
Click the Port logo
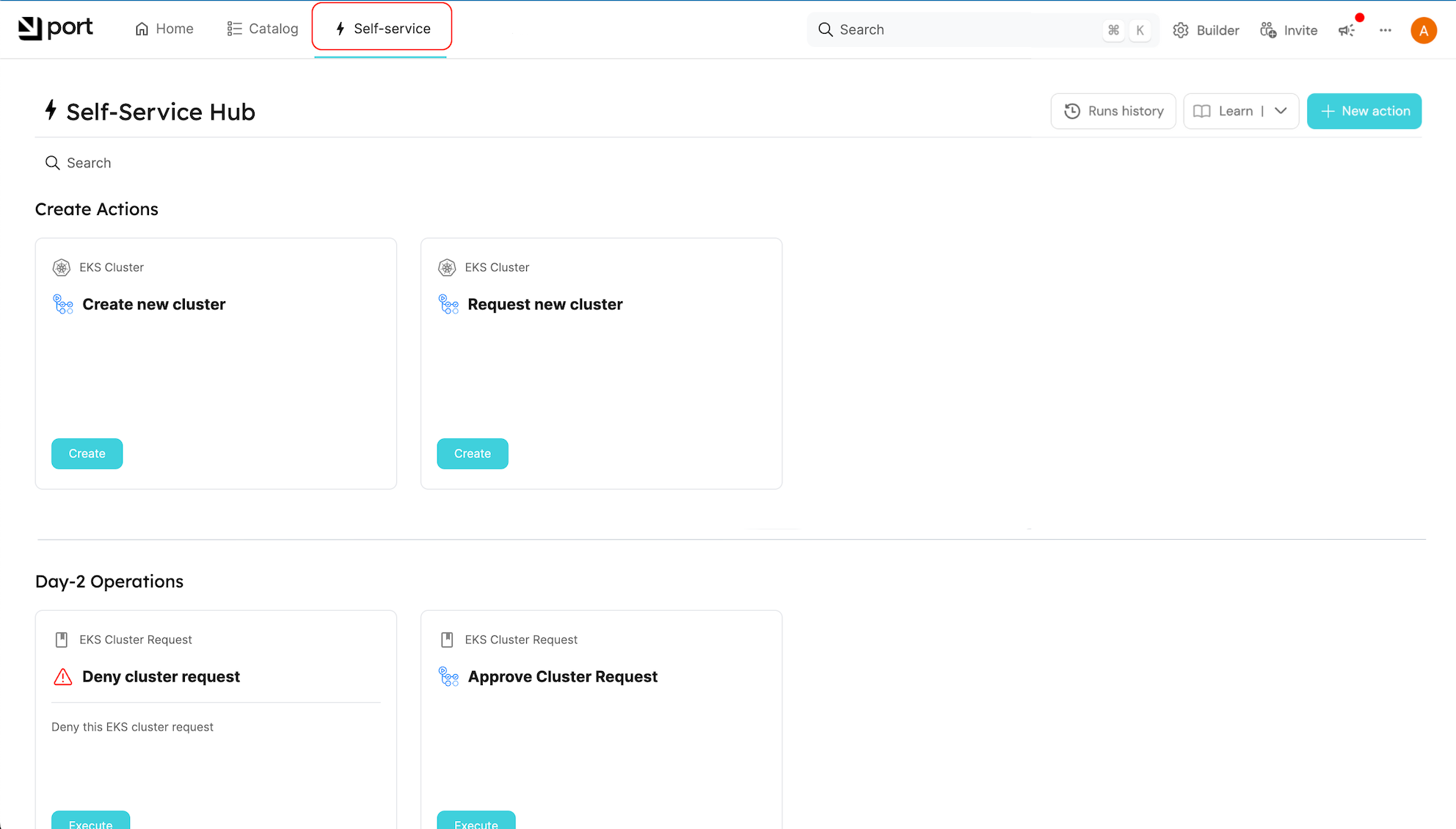point(55,28)
